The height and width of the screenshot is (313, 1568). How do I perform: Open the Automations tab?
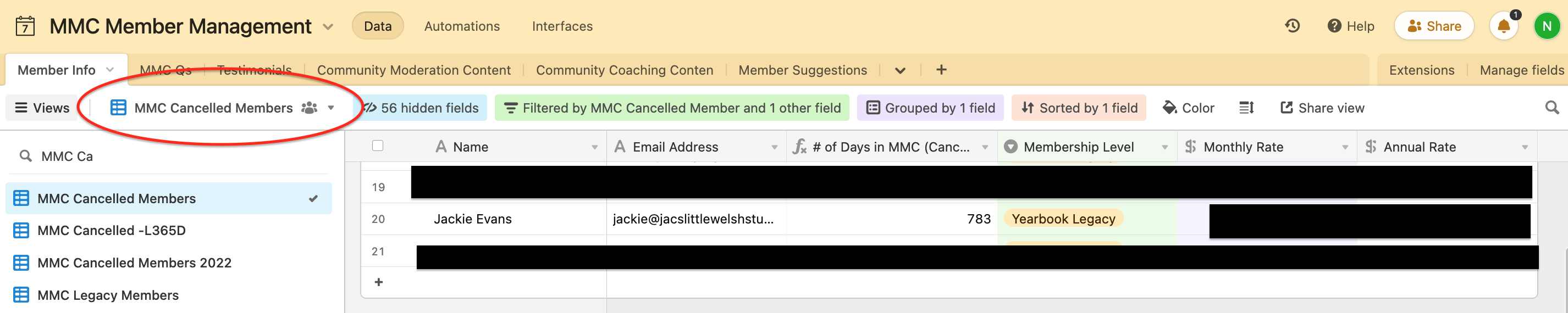(462, 26)
